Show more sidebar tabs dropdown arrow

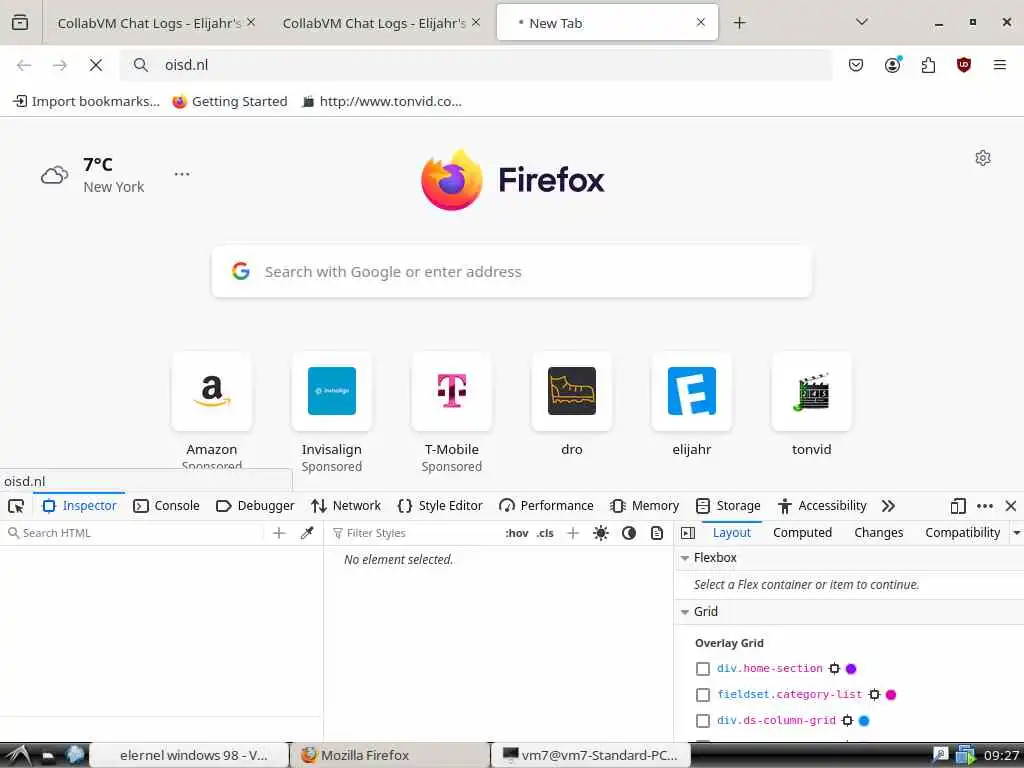pos(1017,533)
